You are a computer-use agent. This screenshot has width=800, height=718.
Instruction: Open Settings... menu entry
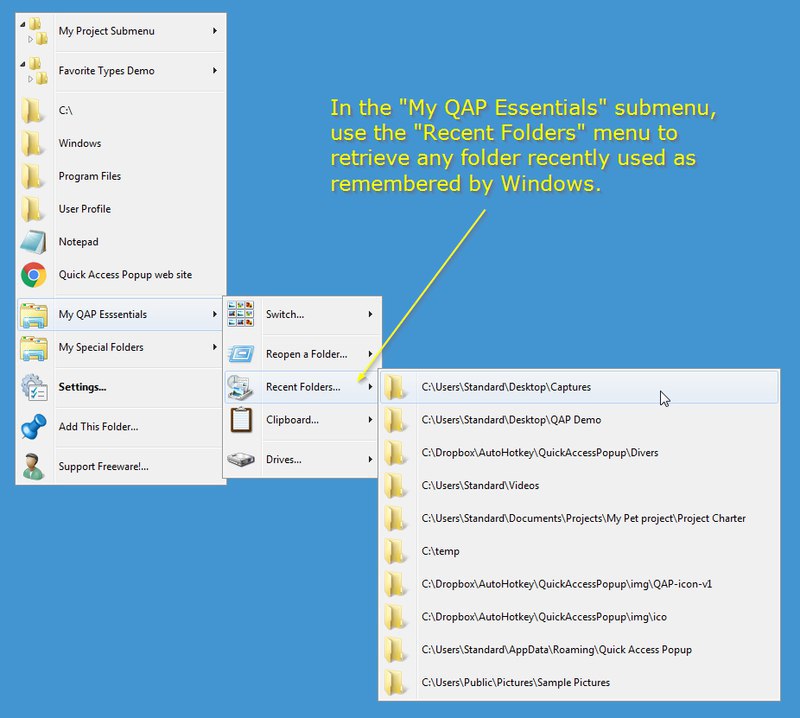(x=121, y=387)
